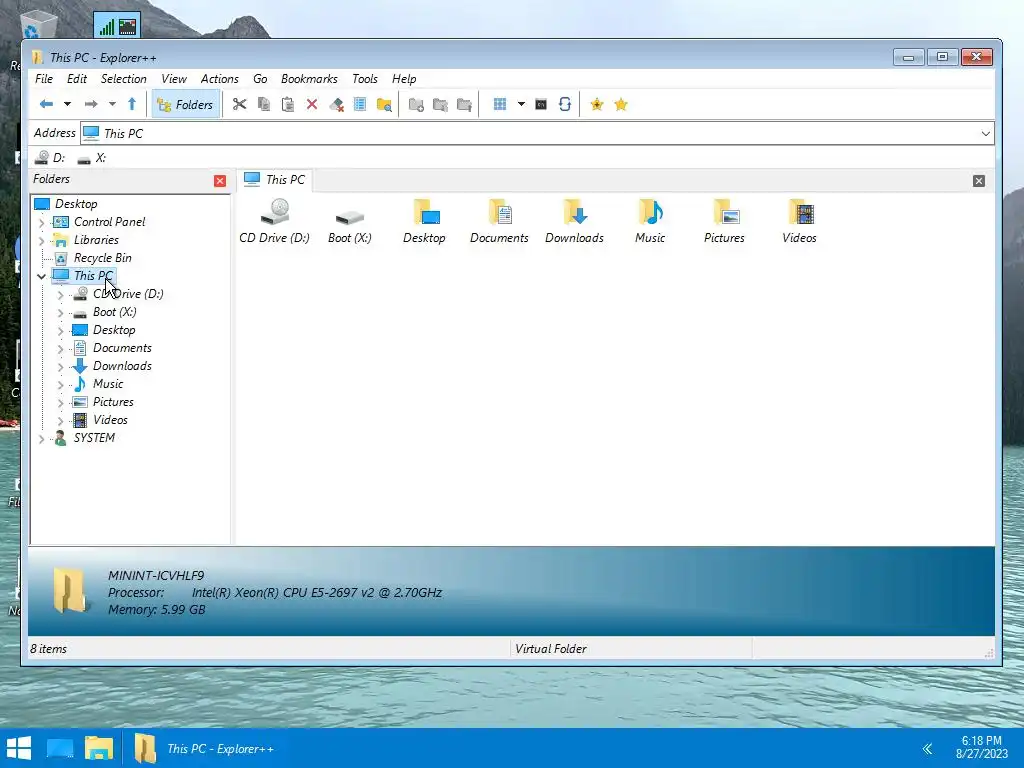The image size is (1024, 768).
Task: Select the This PC tab
Action: click(x=274, y=180)
